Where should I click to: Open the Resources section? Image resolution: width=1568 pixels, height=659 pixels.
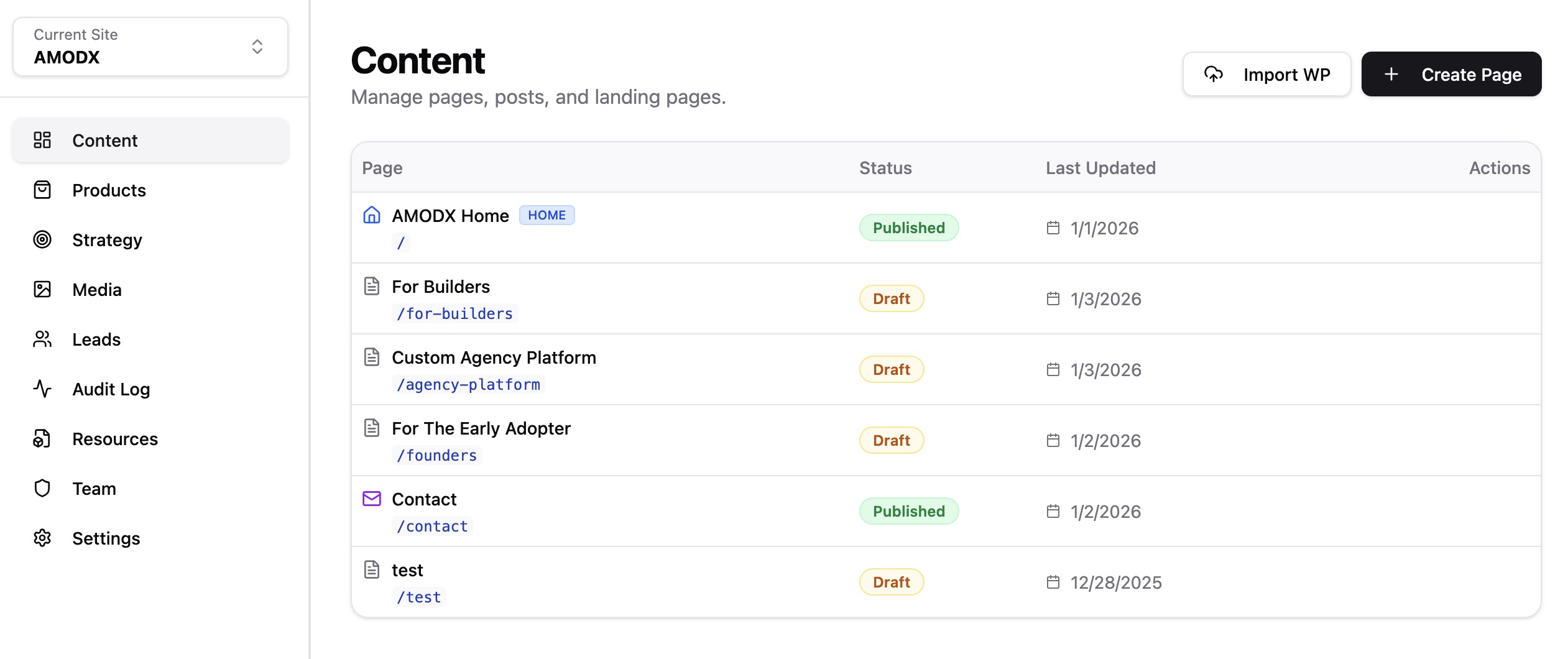point(42,439)
